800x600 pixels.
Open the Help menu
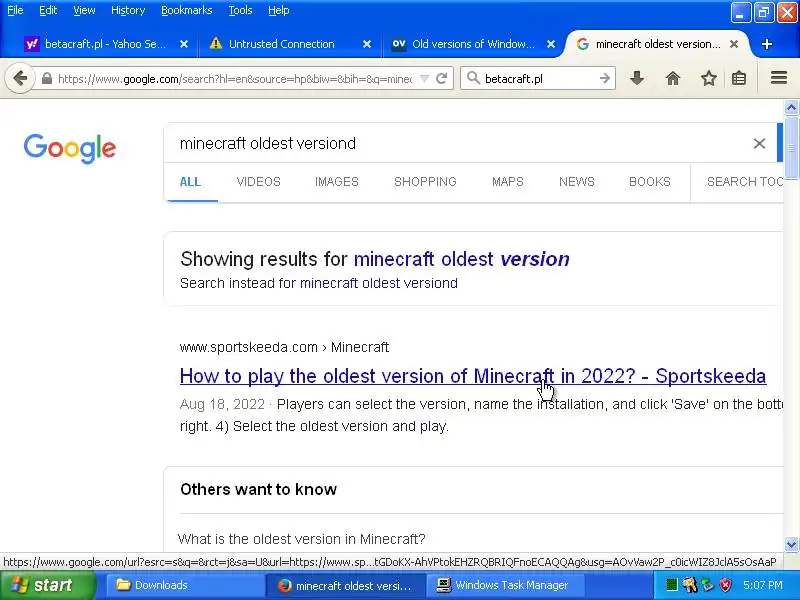pyautogui.click(x=279, y=10)
